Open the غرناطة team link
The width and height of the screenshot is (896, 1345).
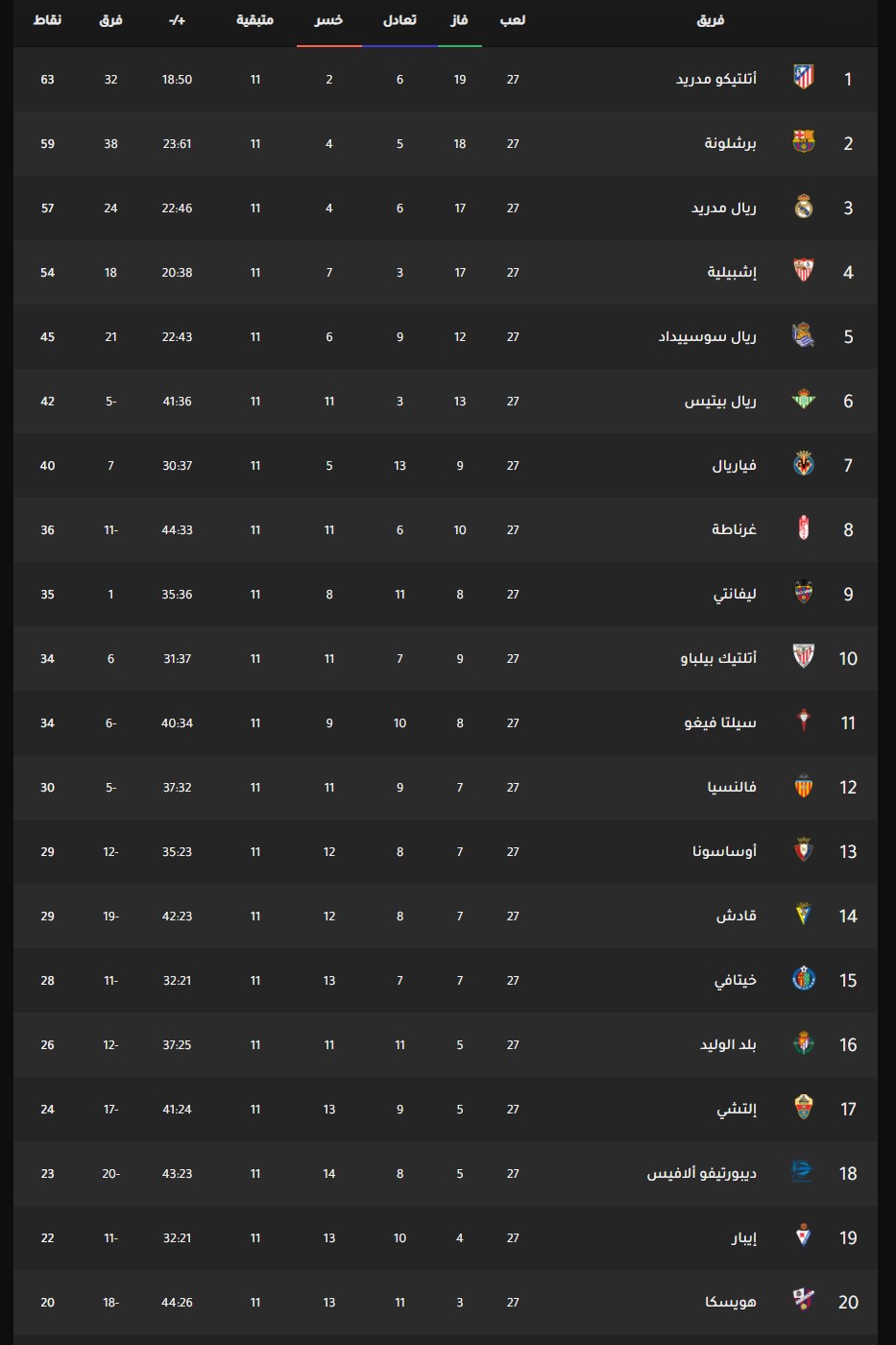pos(734,529)
